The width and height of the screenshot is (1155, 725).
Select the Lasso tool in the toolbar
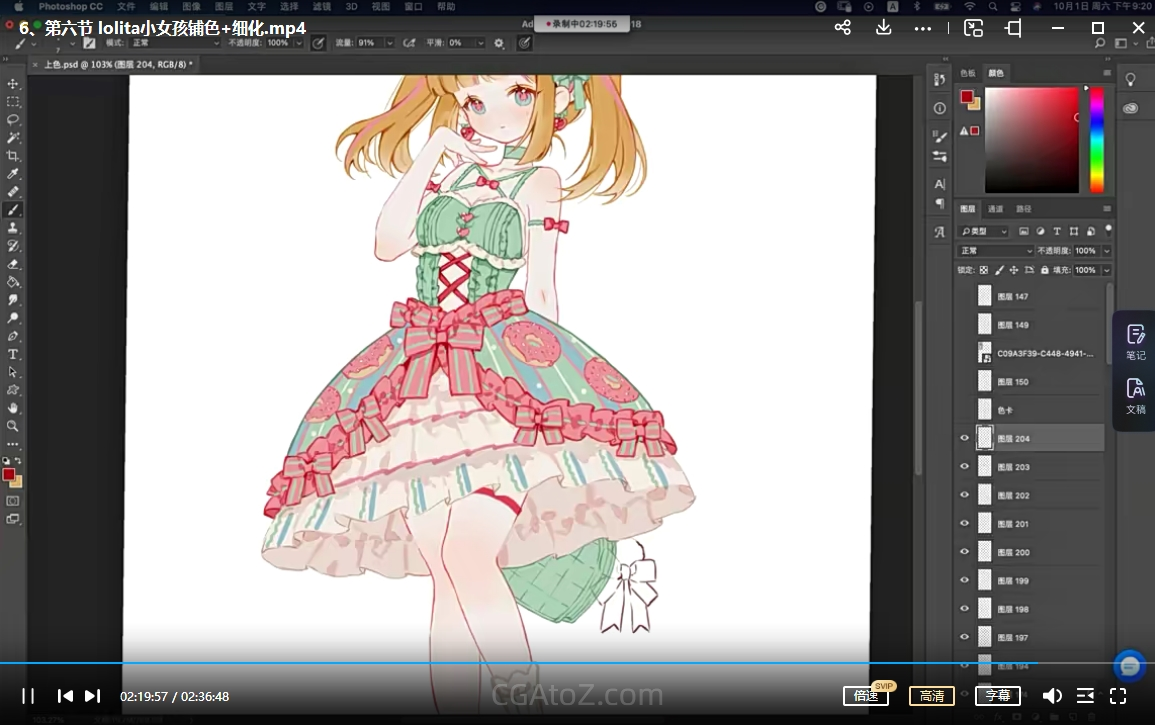13,119
